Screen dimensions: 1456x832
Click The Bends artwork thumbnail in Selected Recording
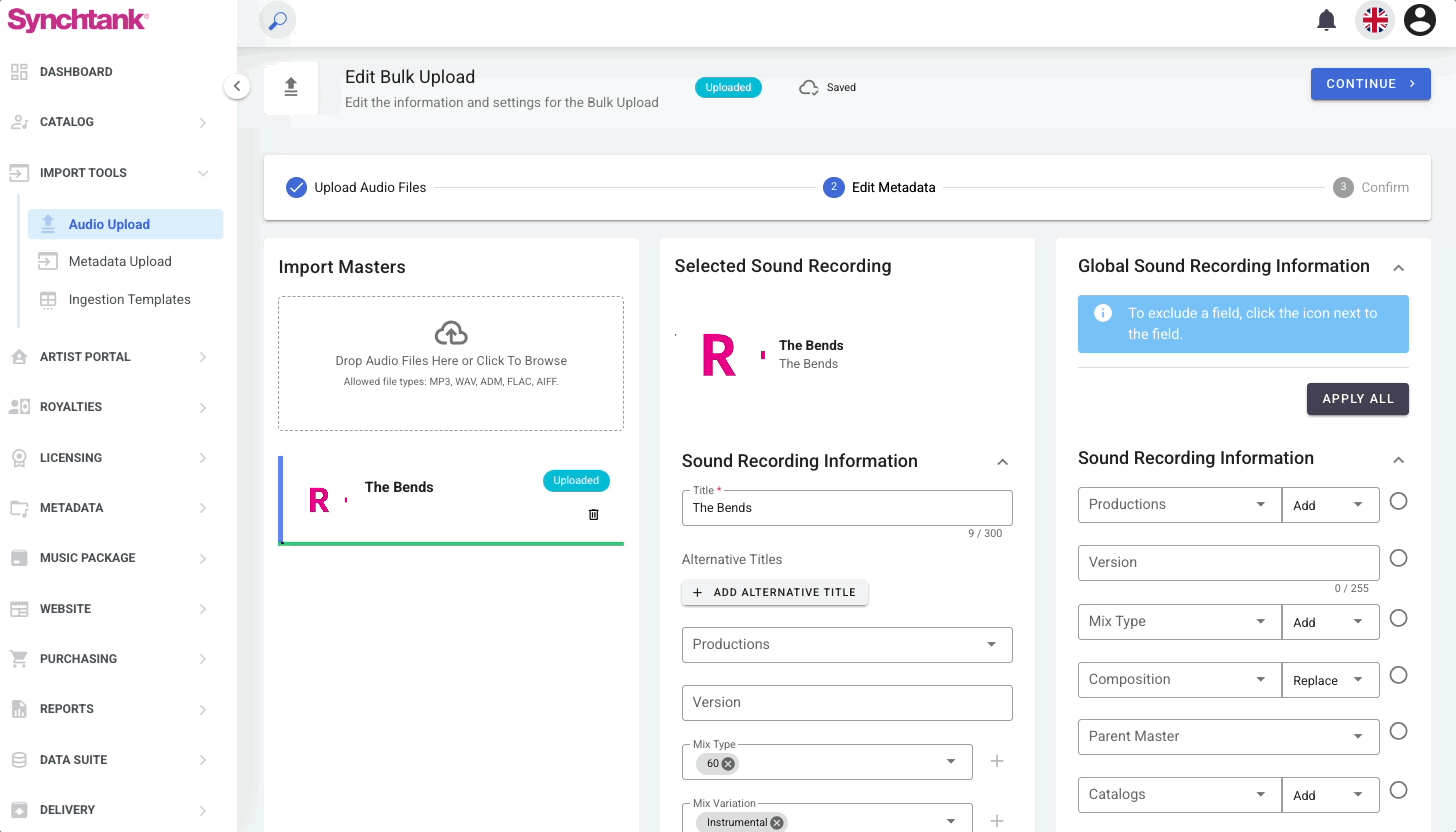(x=720, y=355)
